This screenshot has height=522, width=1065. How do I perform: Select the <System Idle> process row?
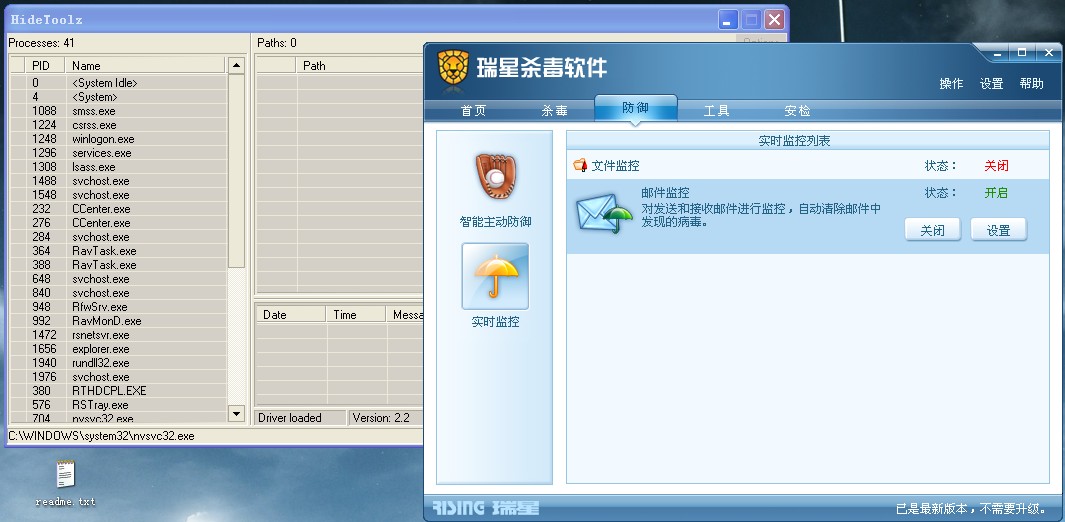pyautogui.click(x=118, y=83)
